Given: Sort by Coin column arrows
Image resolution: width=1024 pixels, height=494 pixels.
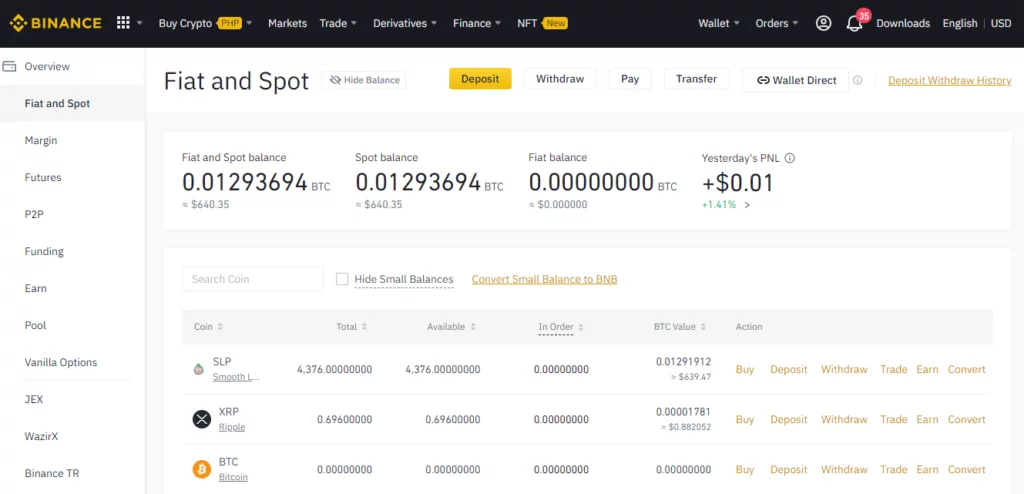Looking at the screenshot, I should point(220,327).
